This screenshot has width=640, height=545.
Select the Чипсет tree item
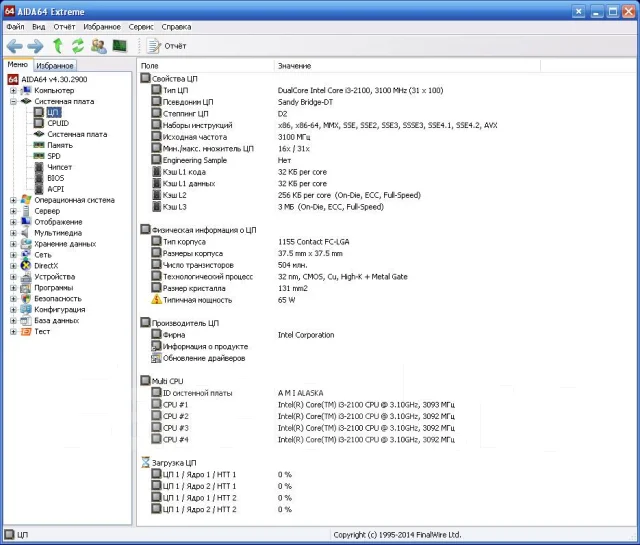[60, 167]
